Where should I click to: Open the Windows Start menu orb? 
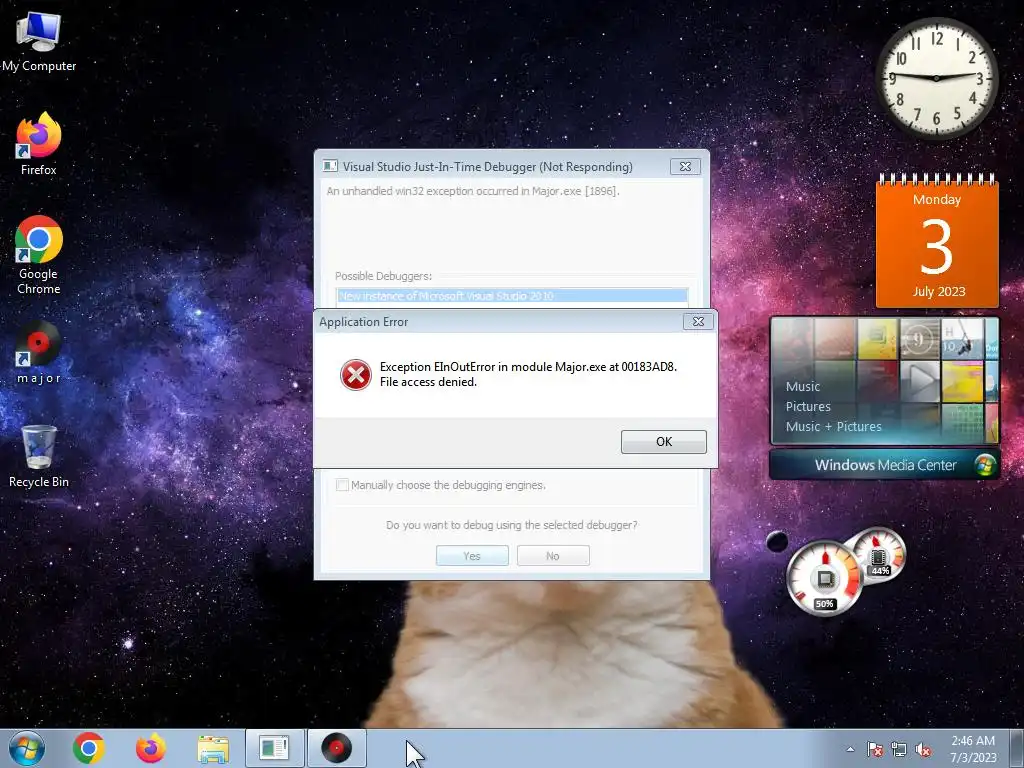(27, 748)
